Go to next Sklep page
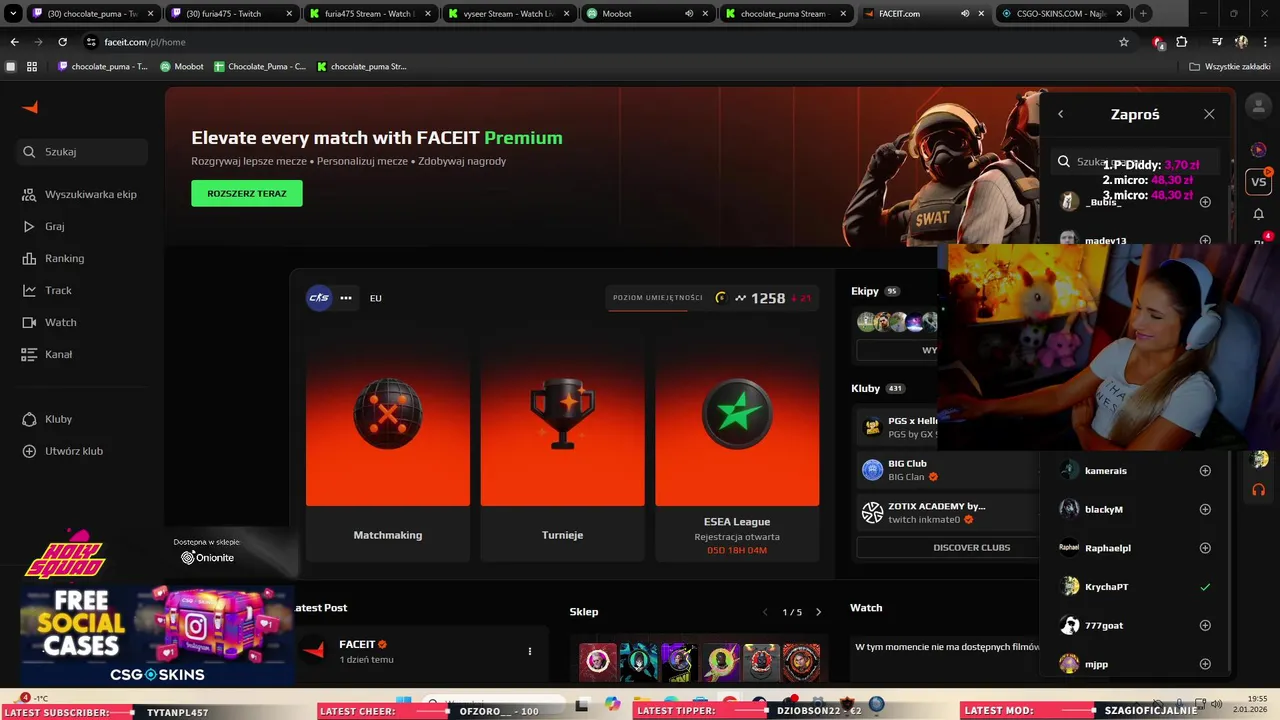This screenshot has width=1280, height=720. tap(818, 612)
